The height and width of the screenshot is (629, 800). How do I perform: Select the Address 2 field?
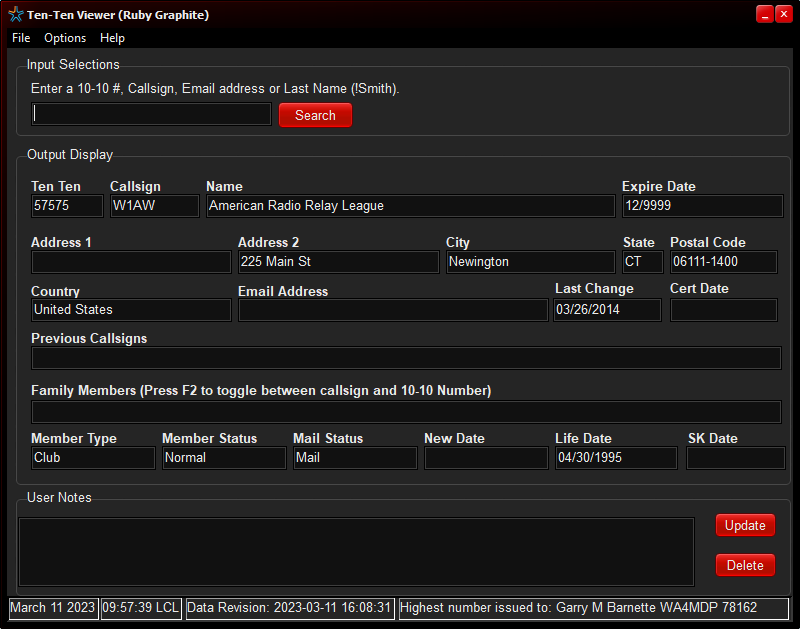(x=338, y=262)
